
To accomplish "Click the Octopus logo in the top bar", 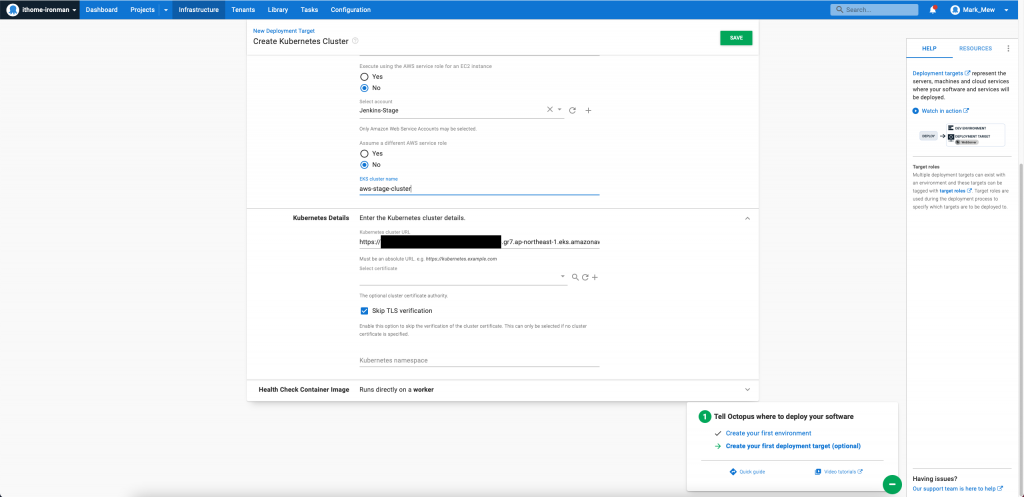I will (x=13, y=10).
